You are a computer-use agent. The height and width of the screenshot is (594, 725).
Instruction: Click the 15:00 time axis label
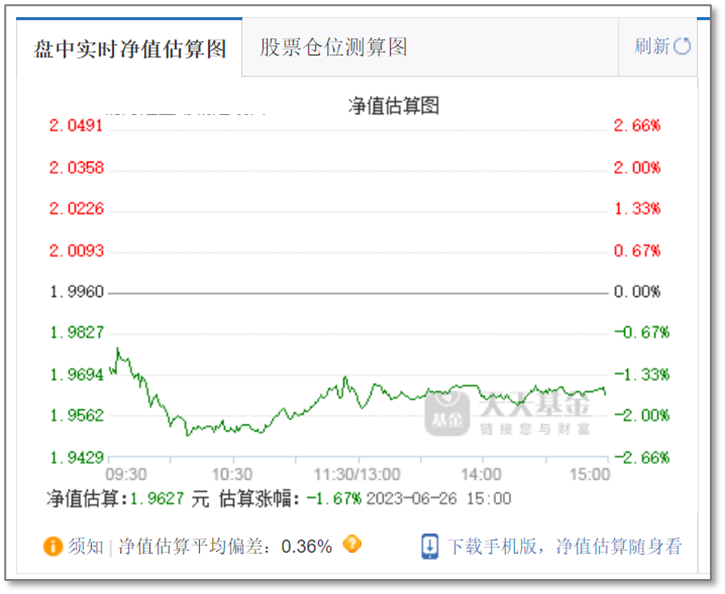click(590, 474)
